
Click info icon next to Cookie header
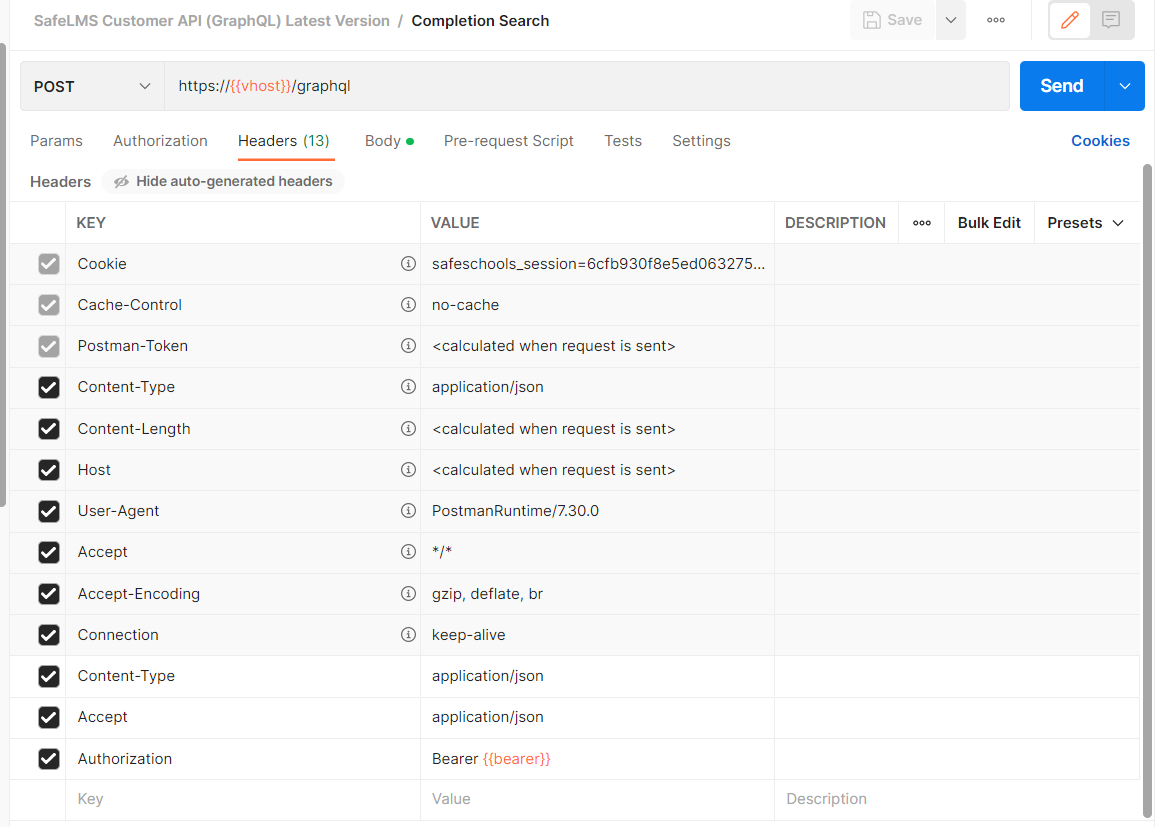408,264
